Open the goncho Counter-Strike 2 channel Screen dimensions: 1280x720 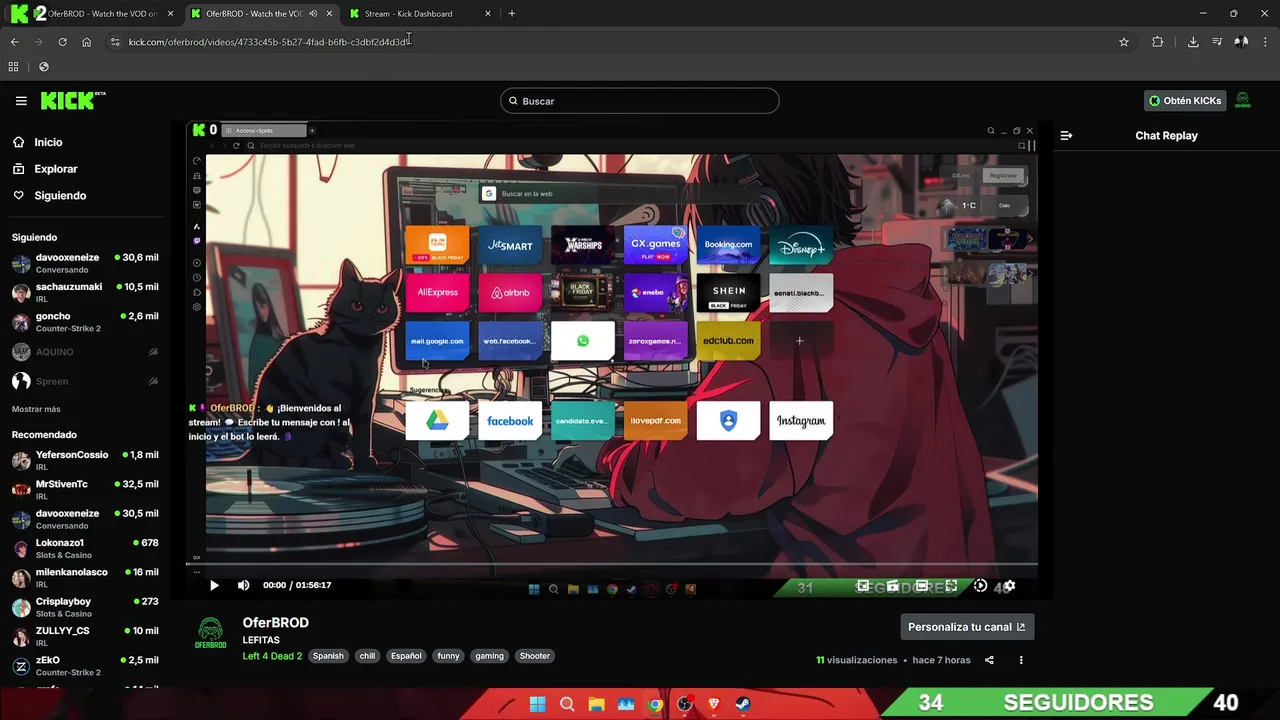85,322
